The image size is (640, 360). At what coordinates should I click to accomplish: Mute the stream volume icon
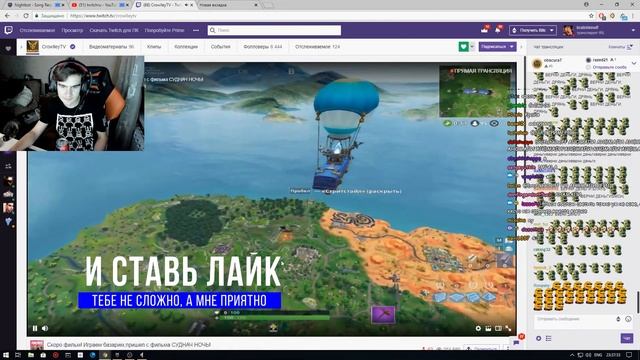tap(45, 328)
